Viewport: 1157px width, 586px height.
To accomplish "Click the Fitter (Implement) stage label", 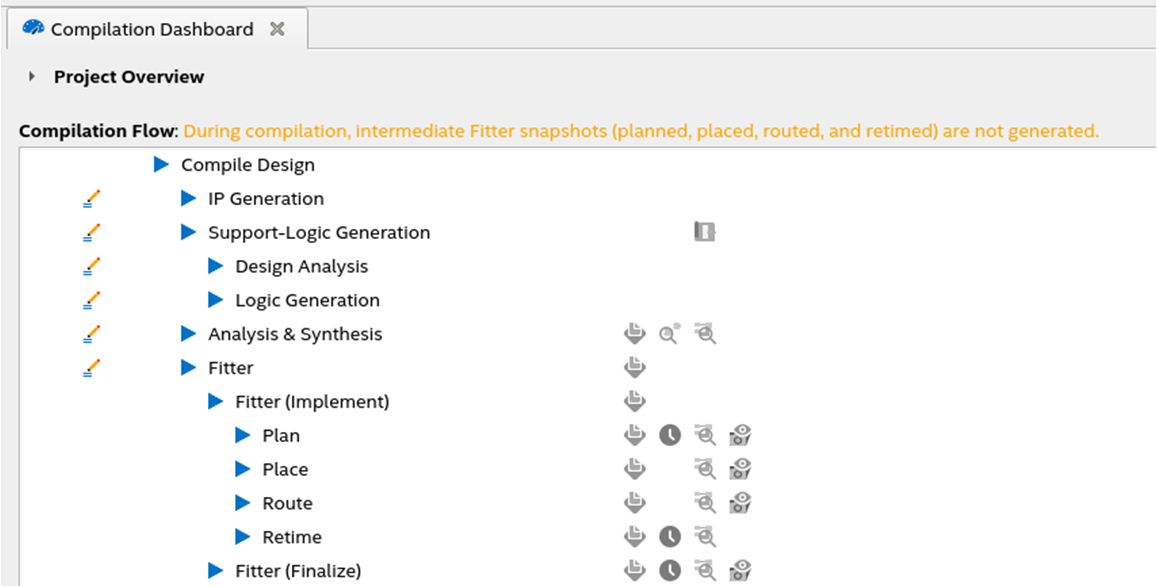I will point(312,402).
